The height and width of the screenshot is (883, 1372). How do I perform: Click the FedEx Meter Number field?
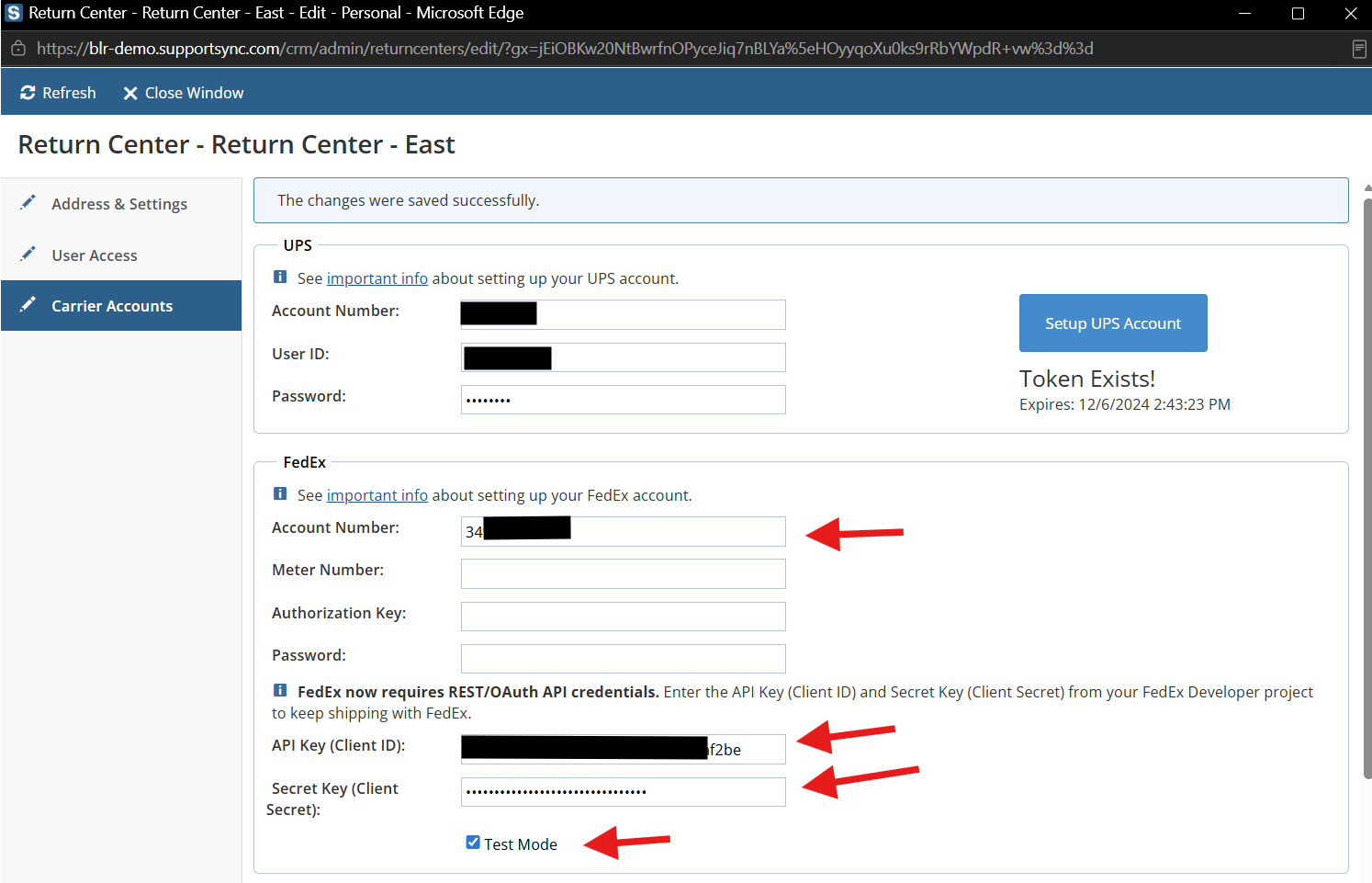[624, 573]
